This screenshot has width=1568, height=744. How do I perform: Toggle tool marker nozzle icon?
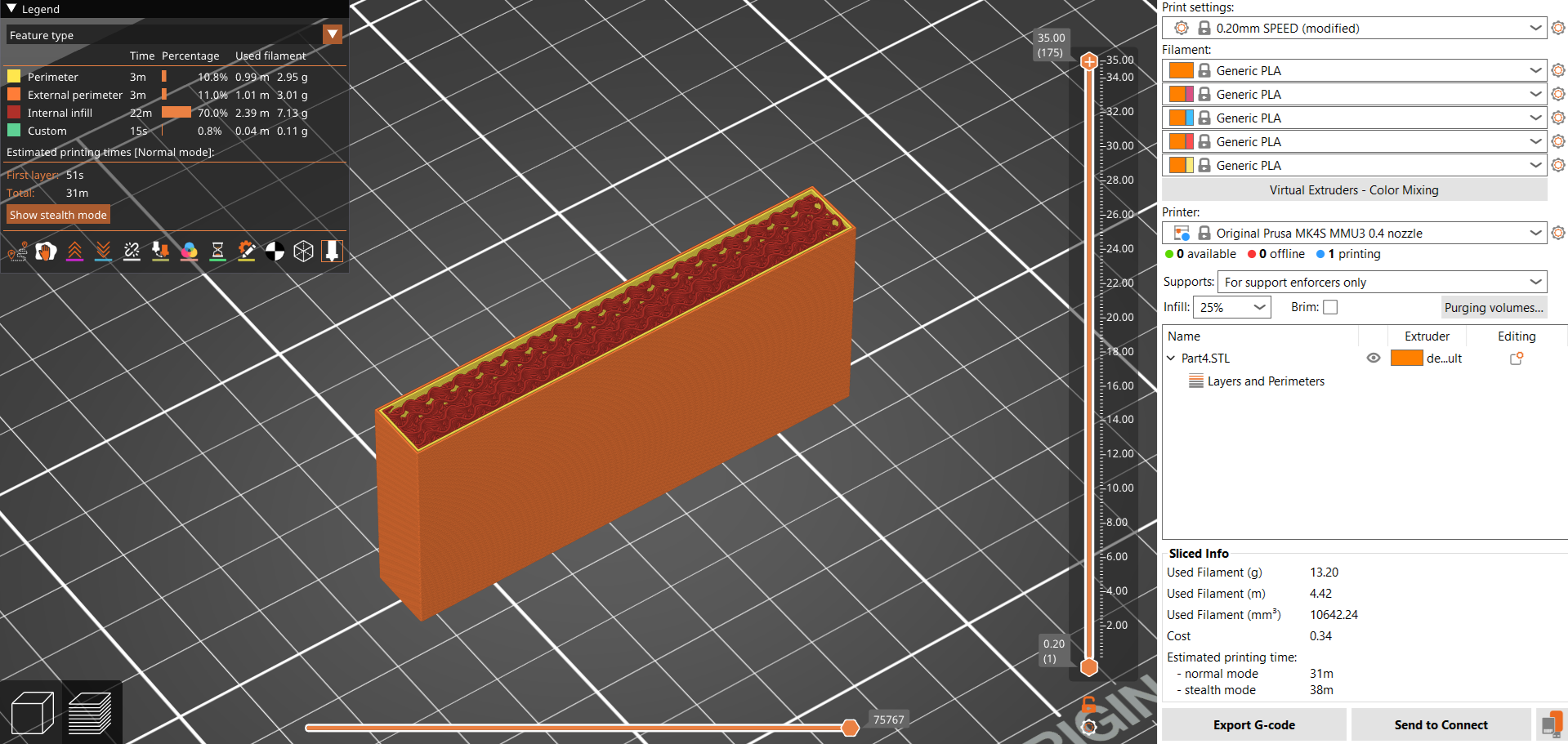(x=332, y=252)
